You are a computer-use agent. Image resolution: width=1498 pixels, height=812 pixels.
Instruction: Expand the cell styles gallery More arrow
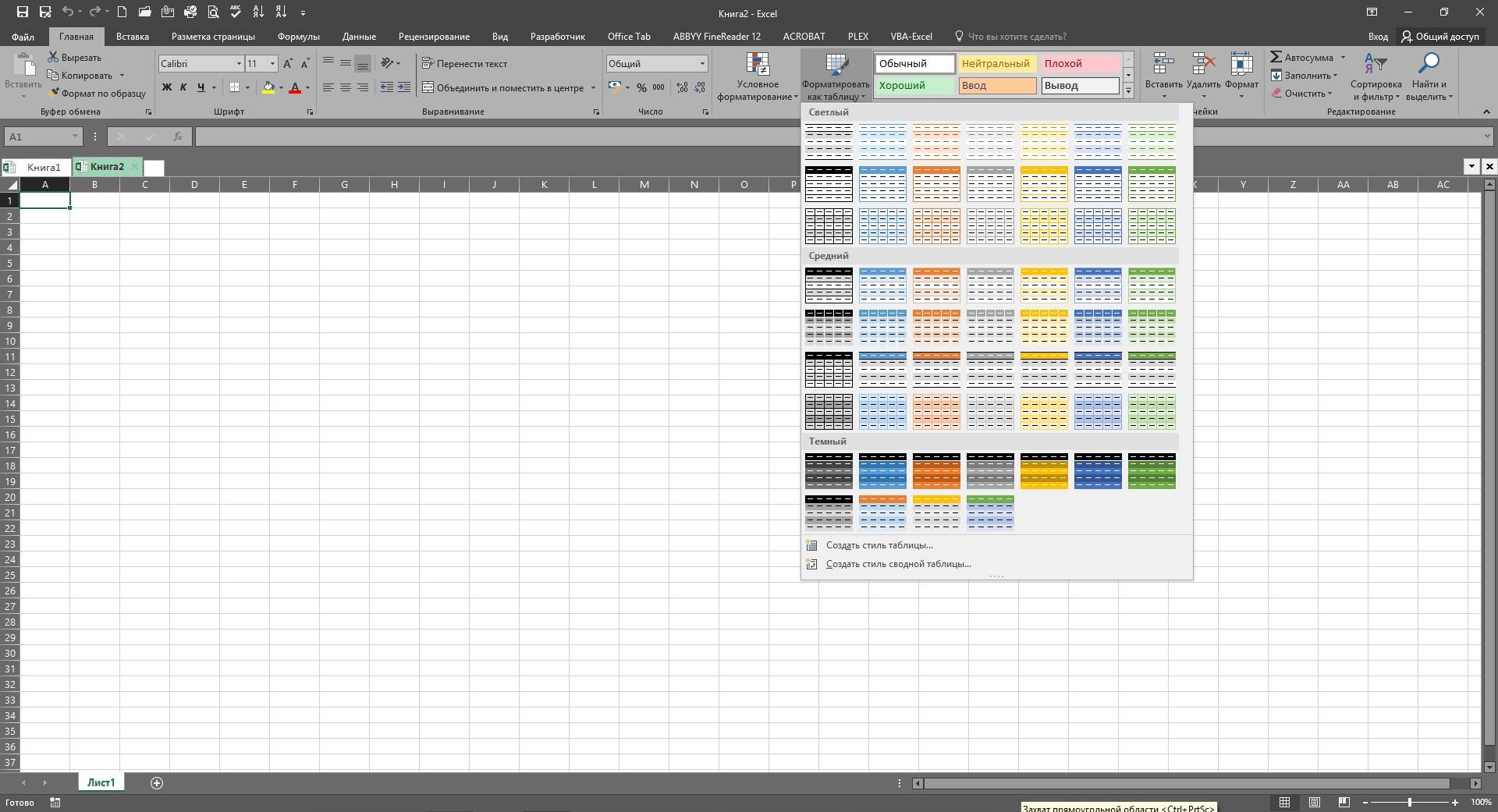(1128, 90)
